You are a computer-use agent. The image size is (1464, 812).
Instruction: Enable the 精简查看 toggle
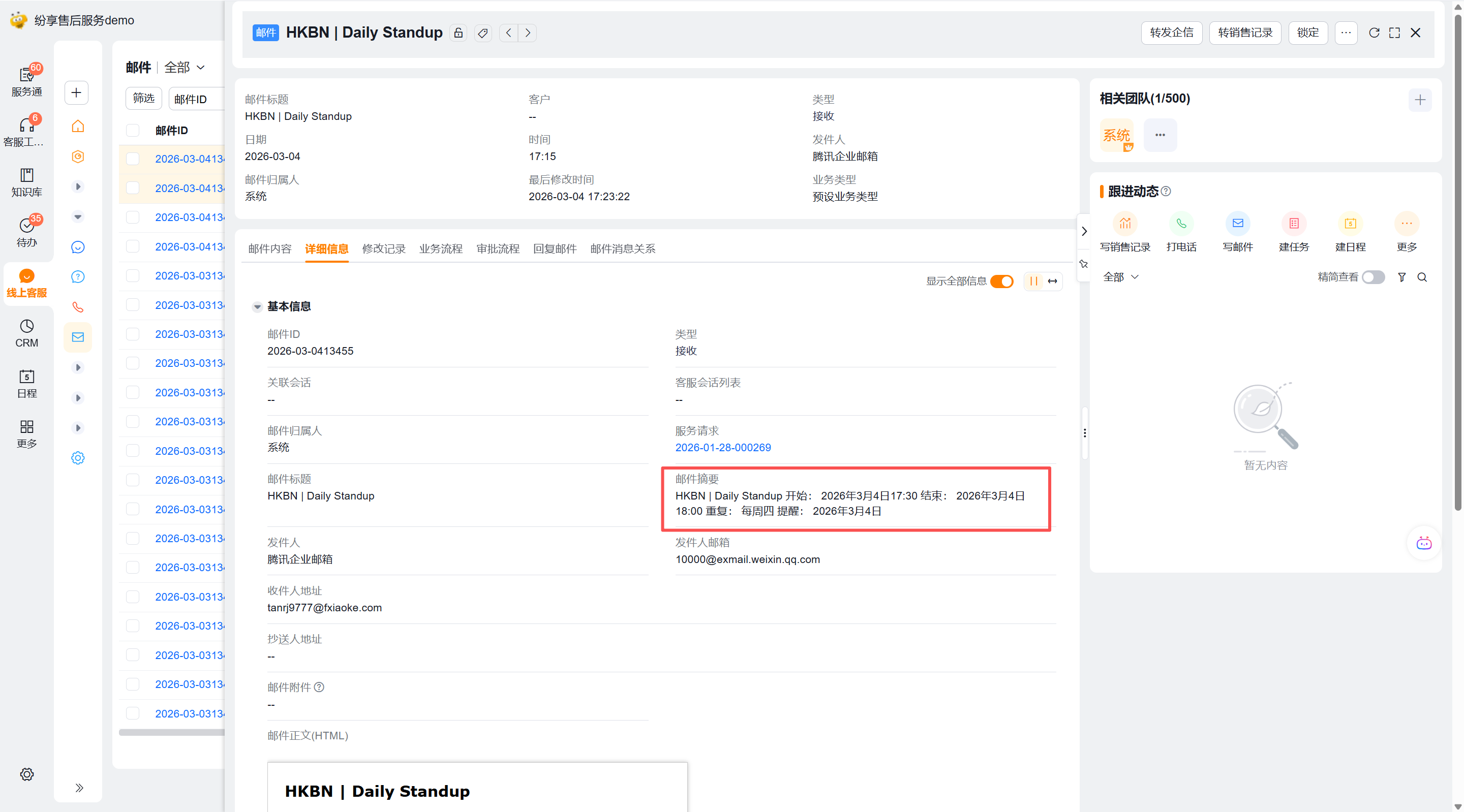click(x=1373, y=277)
